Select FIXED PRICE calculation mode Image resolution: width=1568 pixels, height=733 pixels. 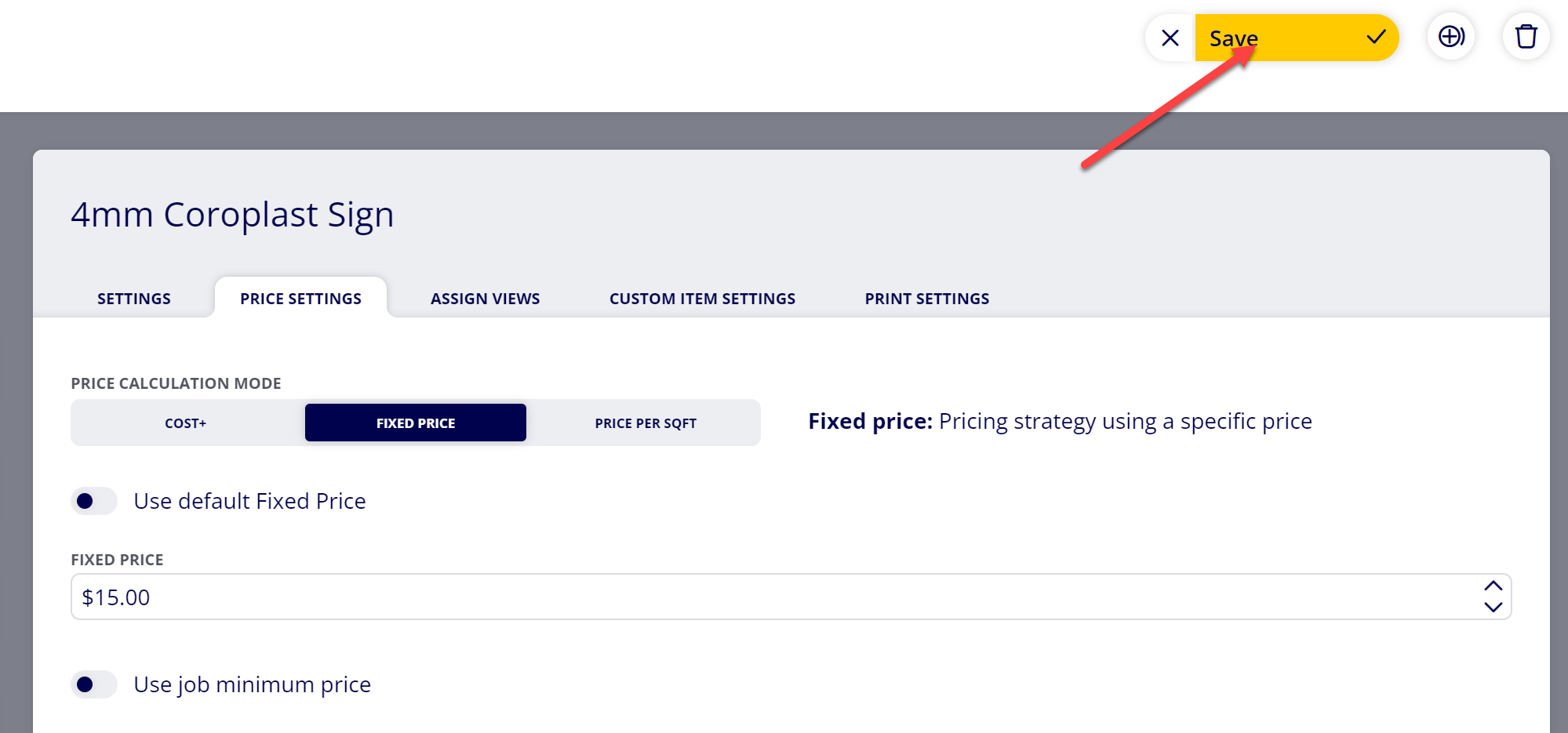point(416,423)
